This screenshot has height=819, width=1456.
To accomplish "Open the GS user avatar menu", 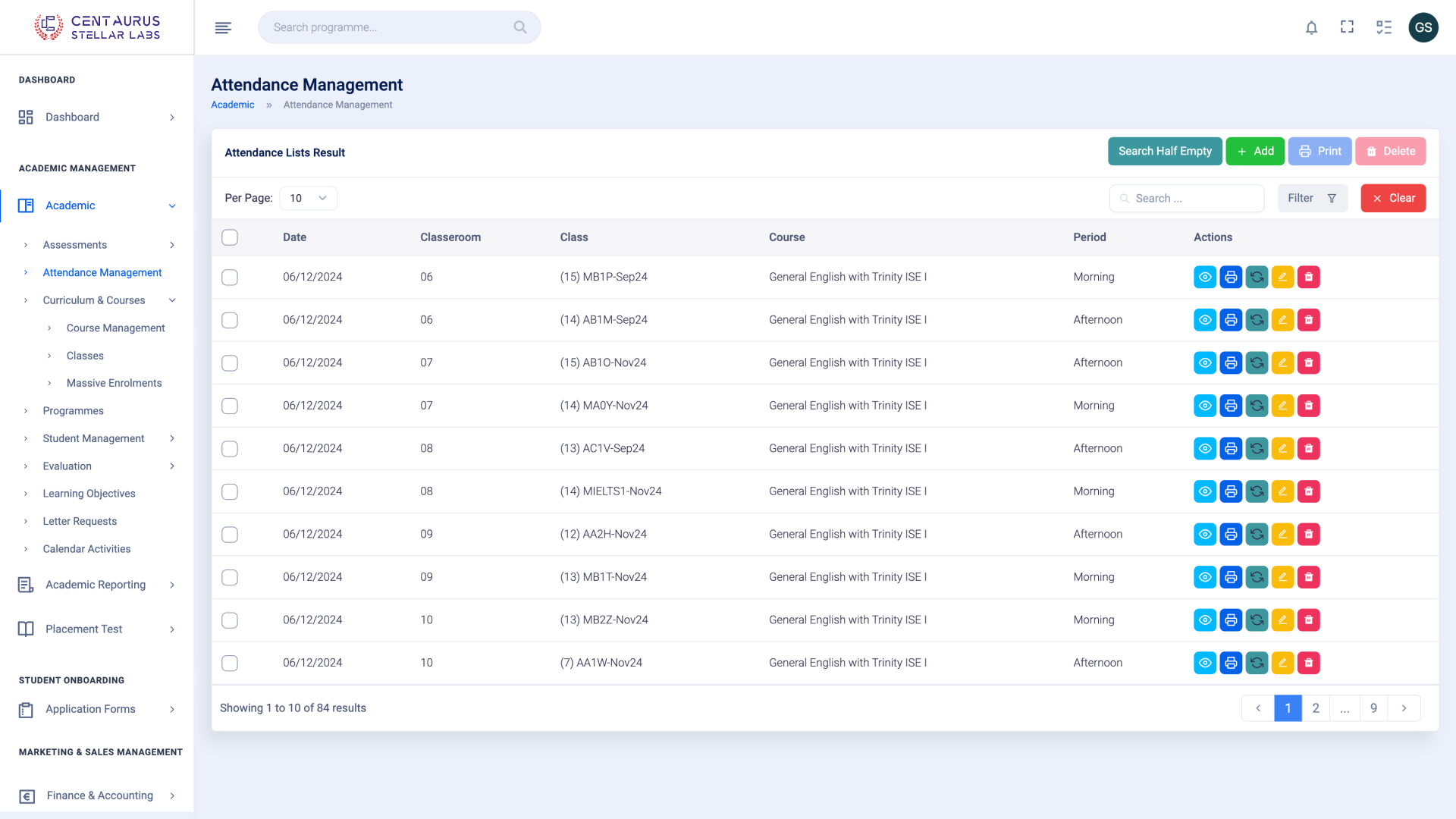I will tap(1423, 27).
